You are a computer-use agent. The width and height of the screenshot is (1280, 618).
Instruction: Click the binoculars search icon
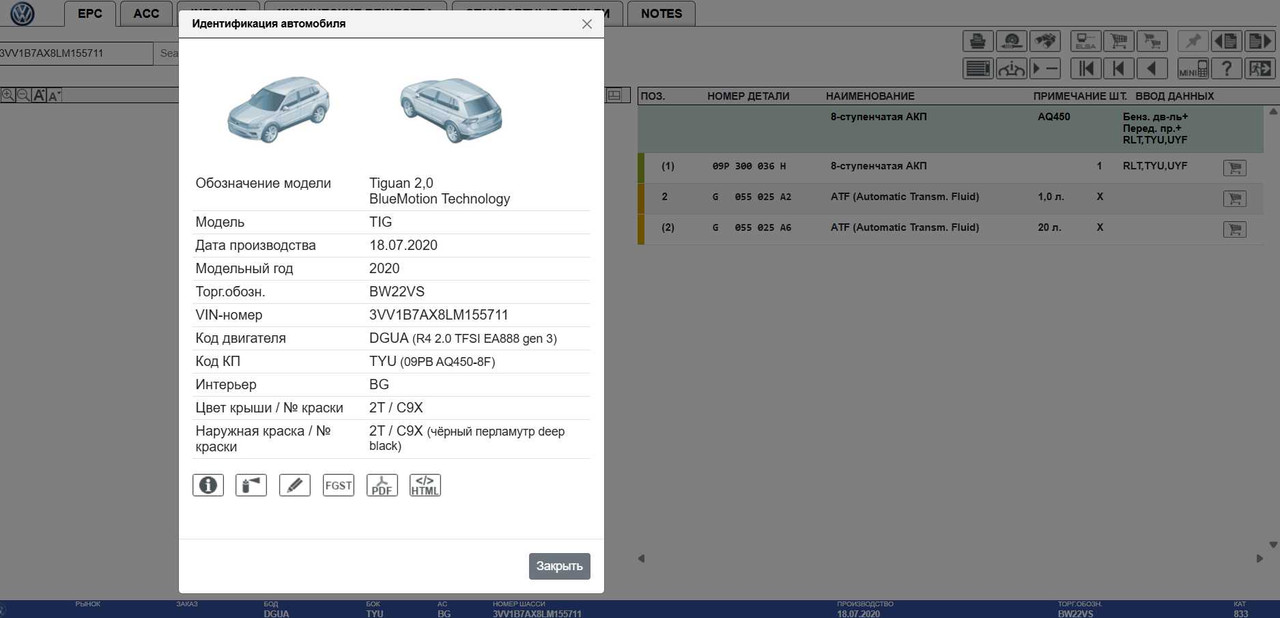tap(1046, 41)
